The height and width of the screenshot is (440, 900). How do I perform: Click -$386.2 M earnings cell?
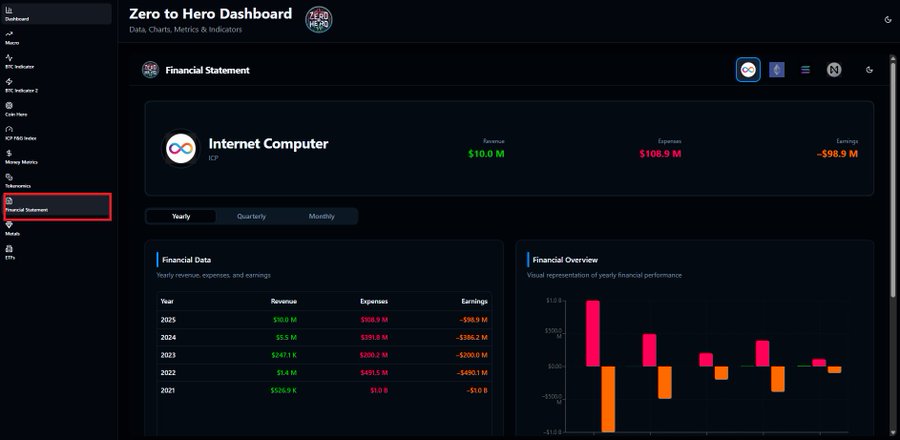tap(472, 337)
